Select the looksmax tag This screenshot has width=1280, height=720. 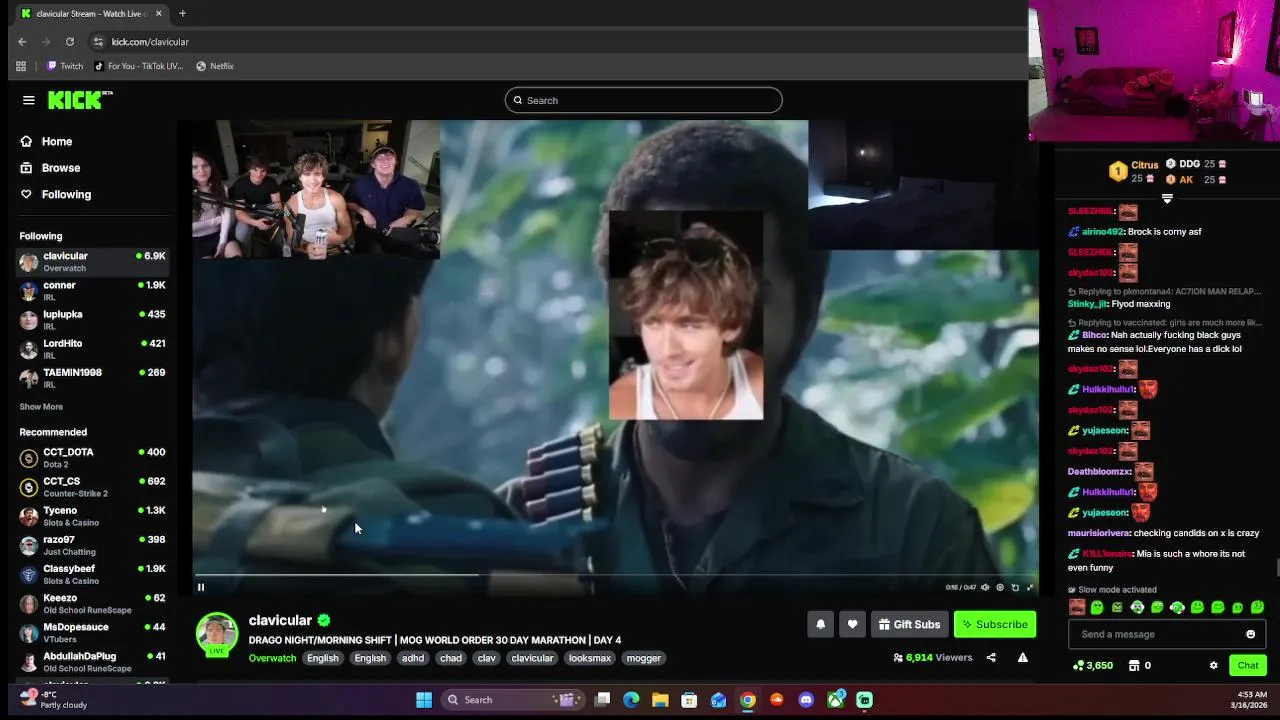[x=589, y=658]
